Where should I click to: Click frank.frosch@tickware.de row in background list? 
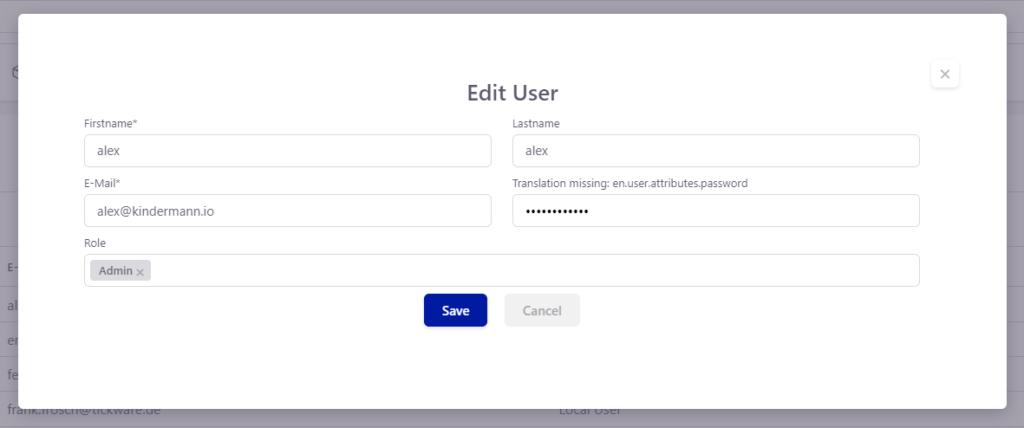[x=84, y=412]
